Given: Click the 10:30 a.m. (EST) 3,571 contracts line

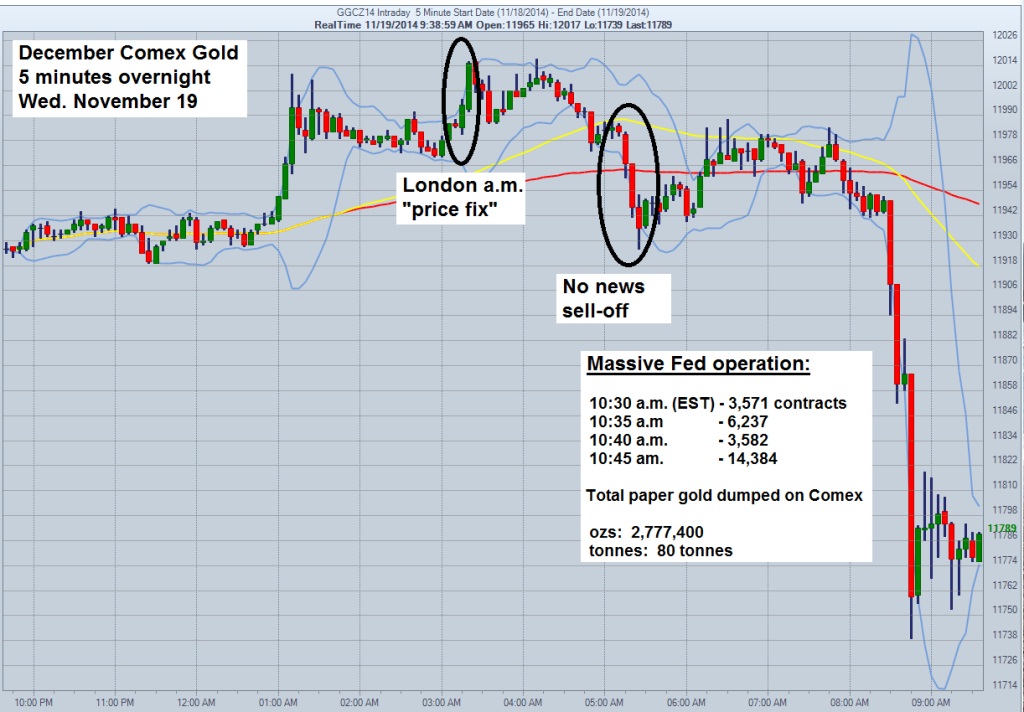Looking at the screenshot, I should (x=717, y=403).
